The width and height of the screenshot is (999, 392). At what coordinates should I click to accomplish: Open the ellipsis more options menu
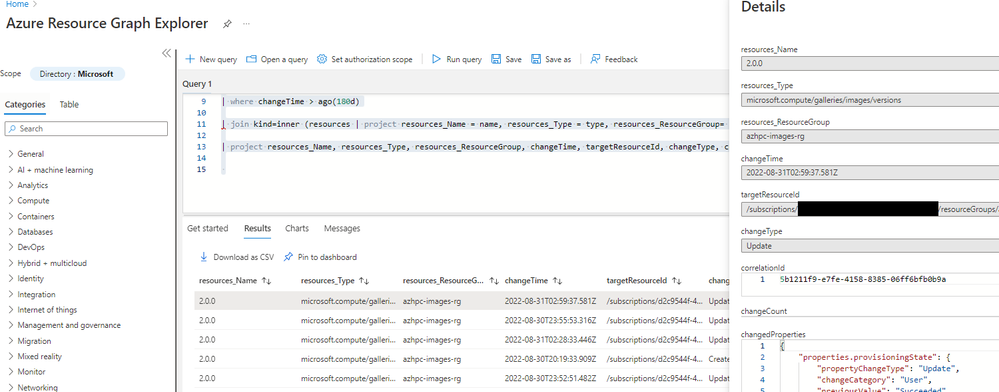point(247,24)
